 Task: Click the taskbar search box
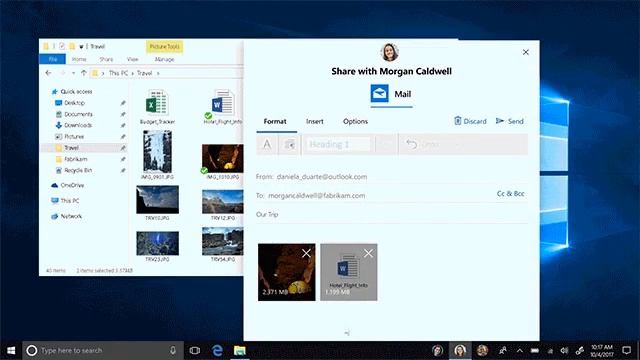tap(103, 350)
